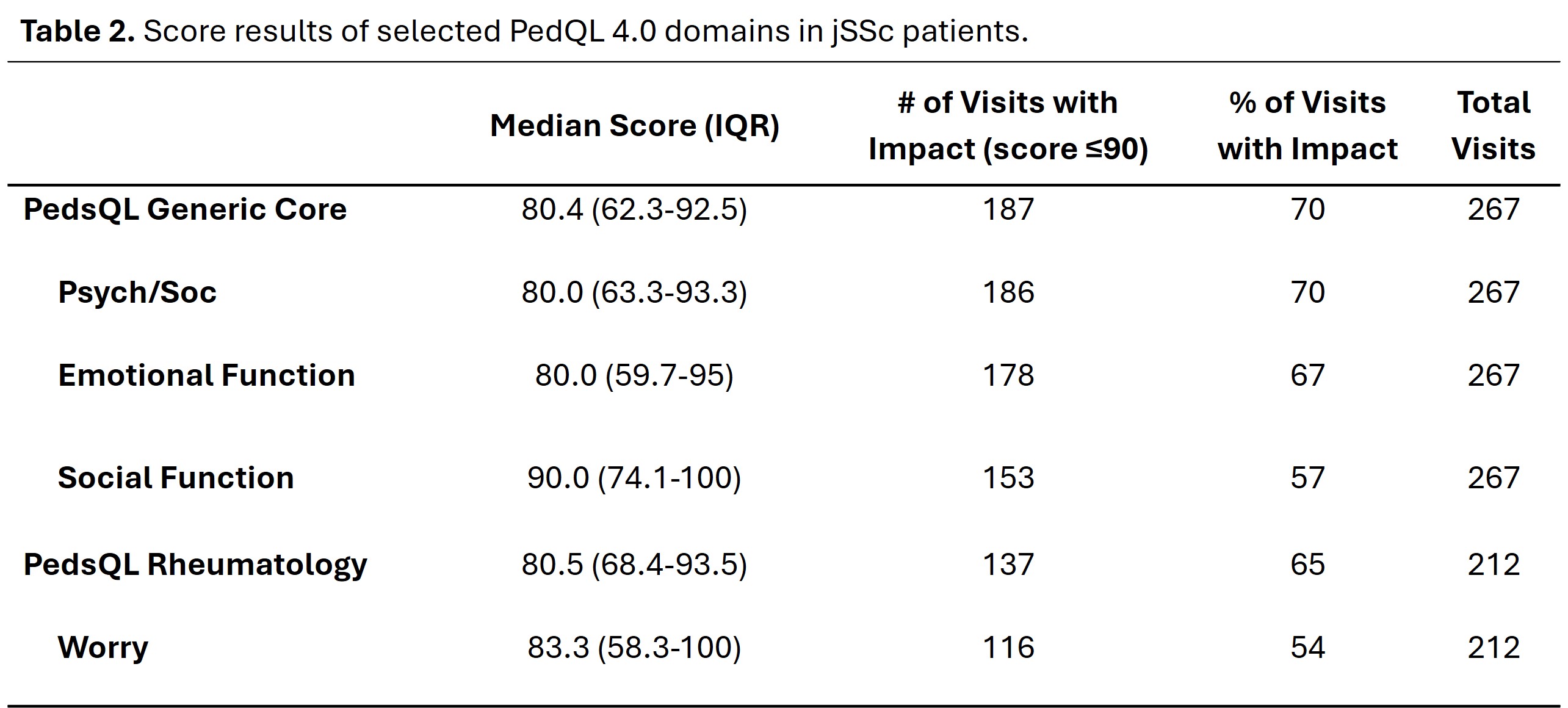
Task: Select the 80.0 (63.3-93.3) median cell
Action: tap(634, 292)
